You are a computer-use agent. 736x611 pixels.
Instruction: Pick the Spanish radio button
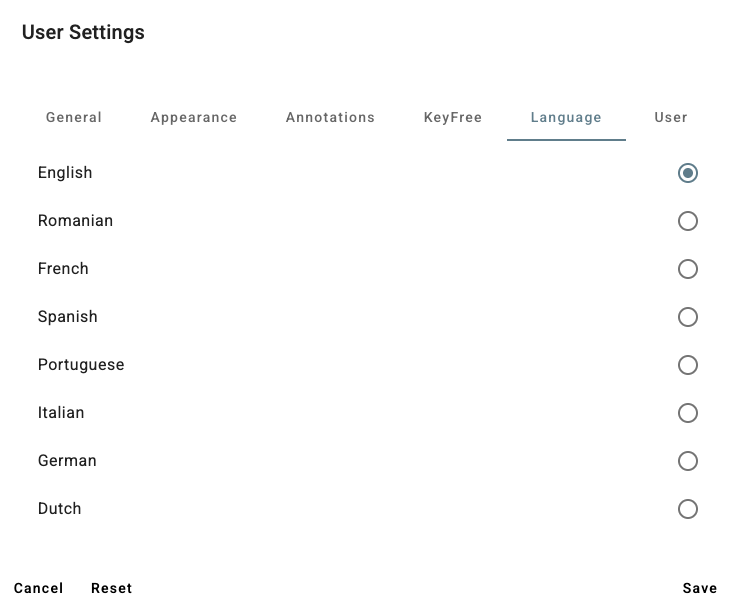pyautogui.click(x=688, y=317)
